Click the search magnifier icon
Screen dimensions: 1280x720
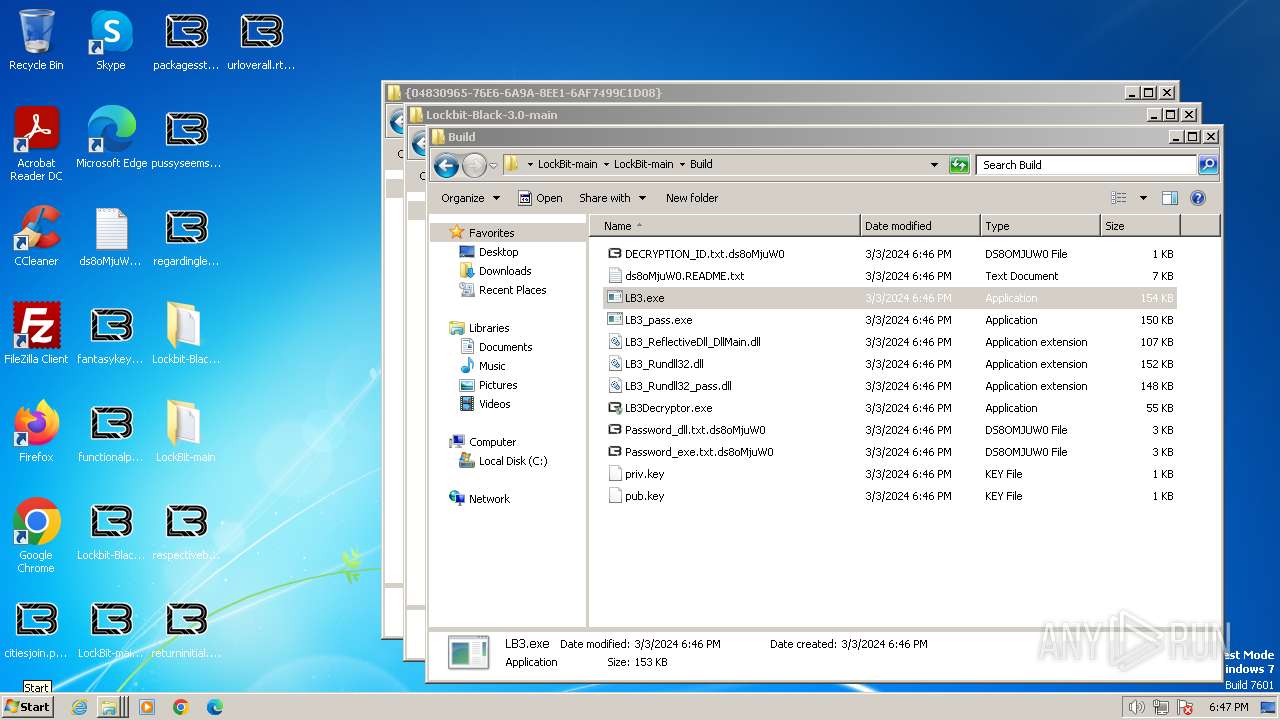pyautogui.click(x=1208, y=165)
